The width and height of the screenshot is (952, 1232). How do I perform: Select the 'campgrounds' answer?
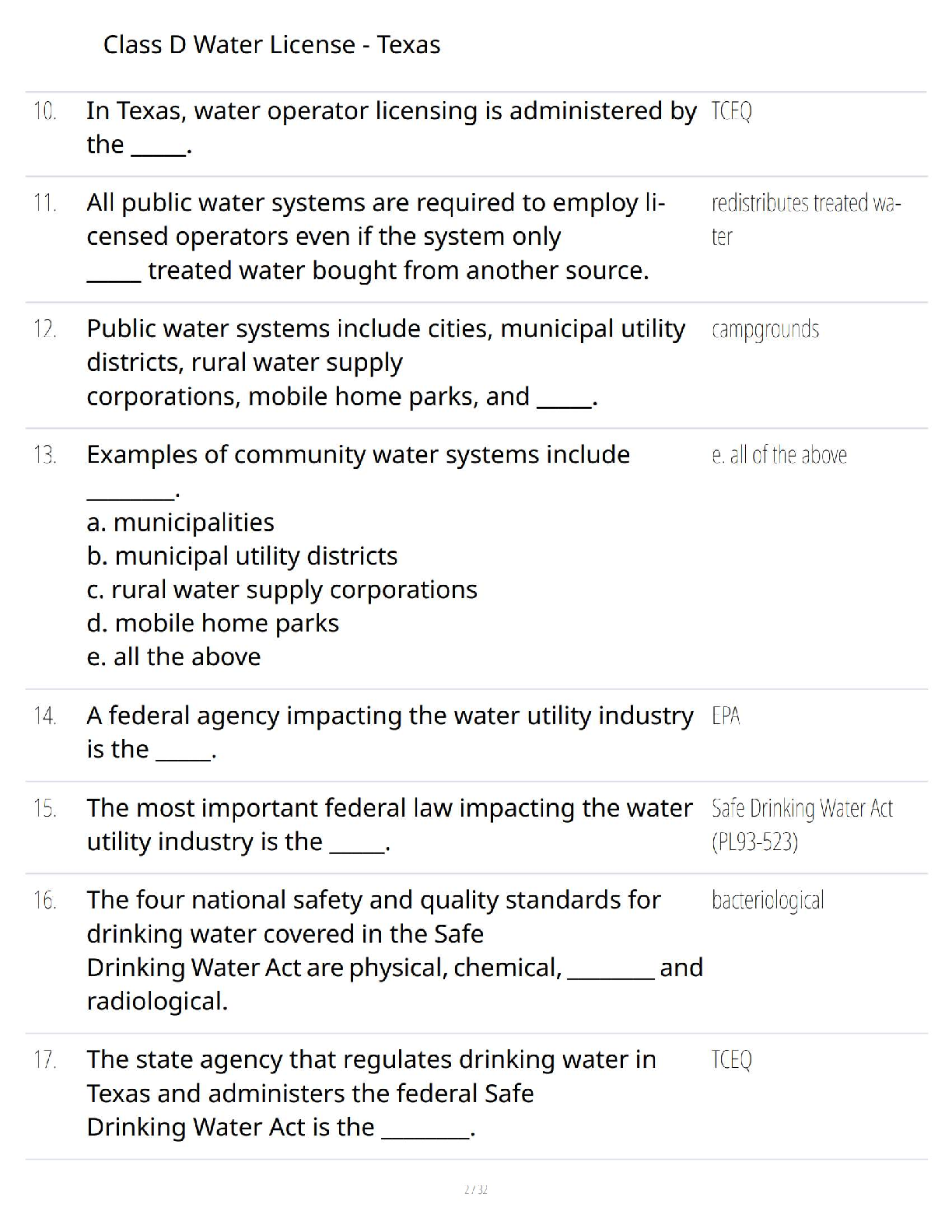[x=765, y=330]
